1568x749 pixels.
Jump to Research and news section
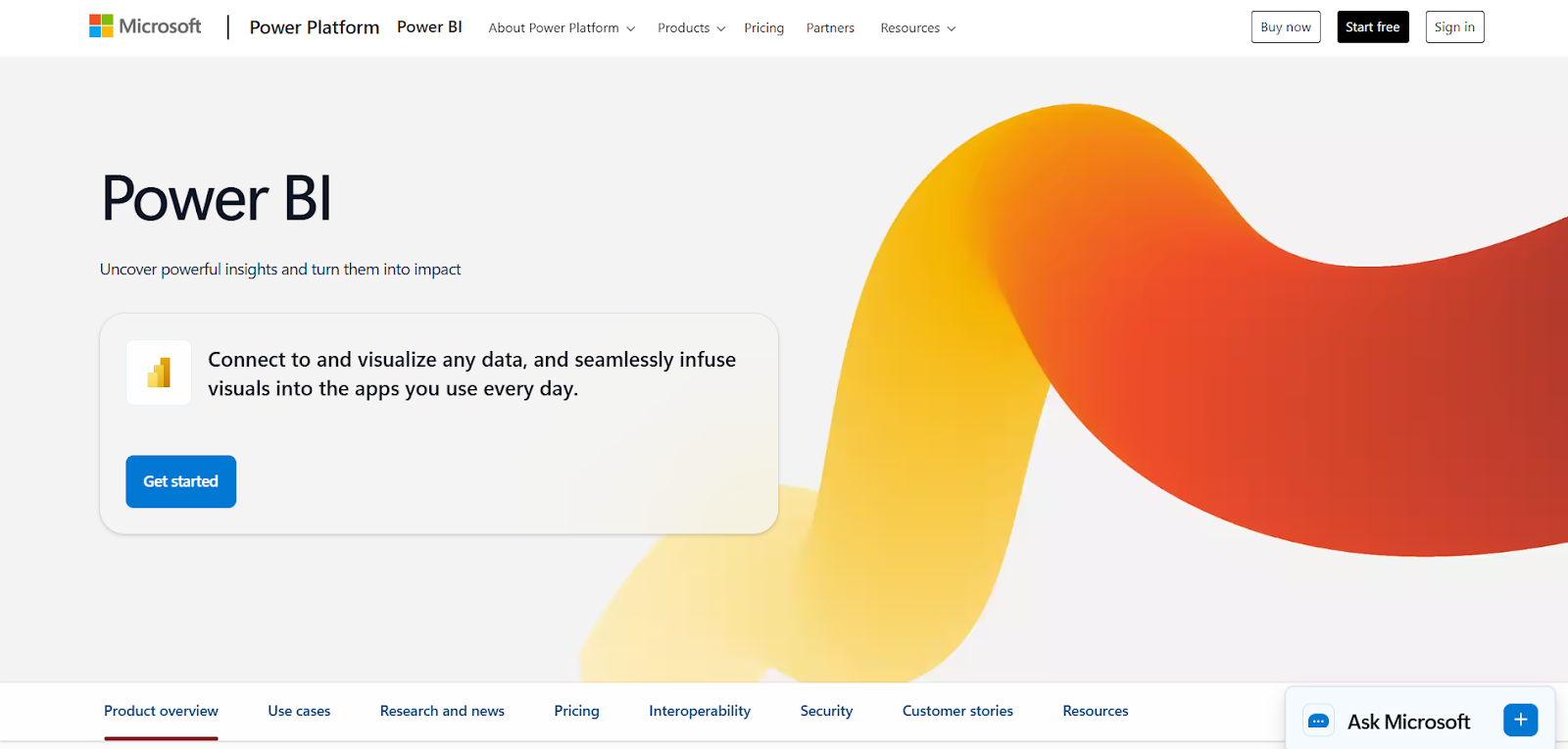click(x=442, y=711)
